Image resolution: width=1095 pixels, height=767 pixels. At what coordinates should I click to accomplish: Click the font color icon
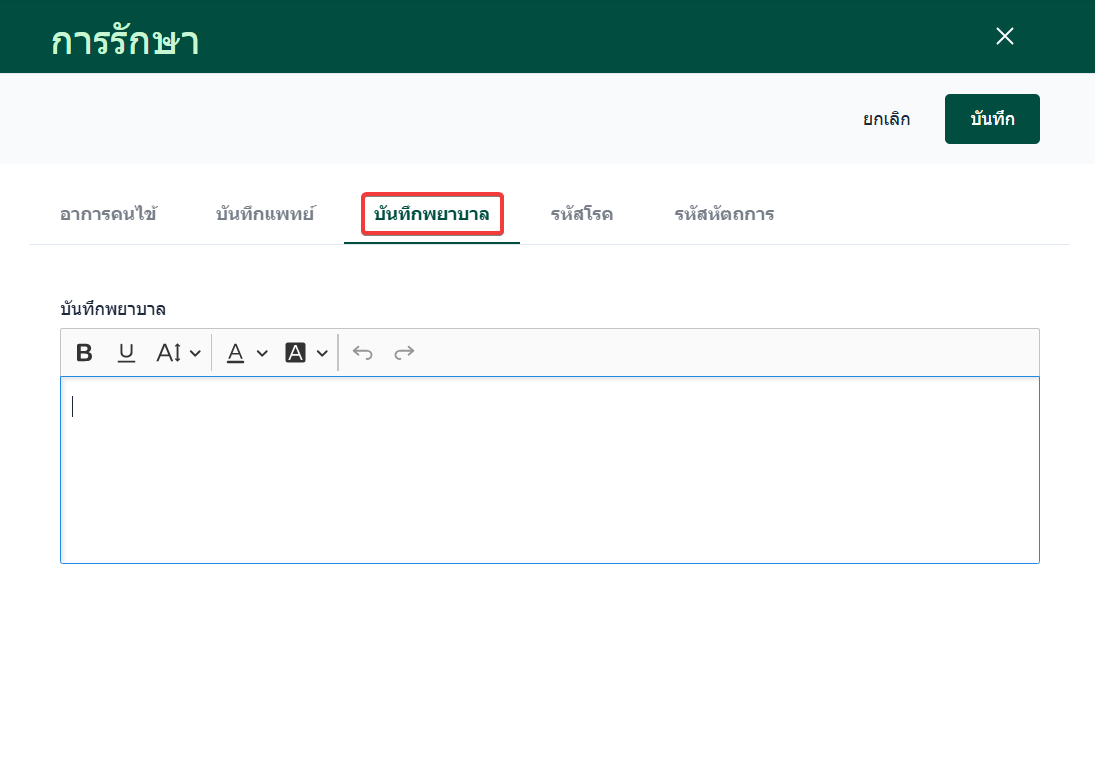click(236, 353)
